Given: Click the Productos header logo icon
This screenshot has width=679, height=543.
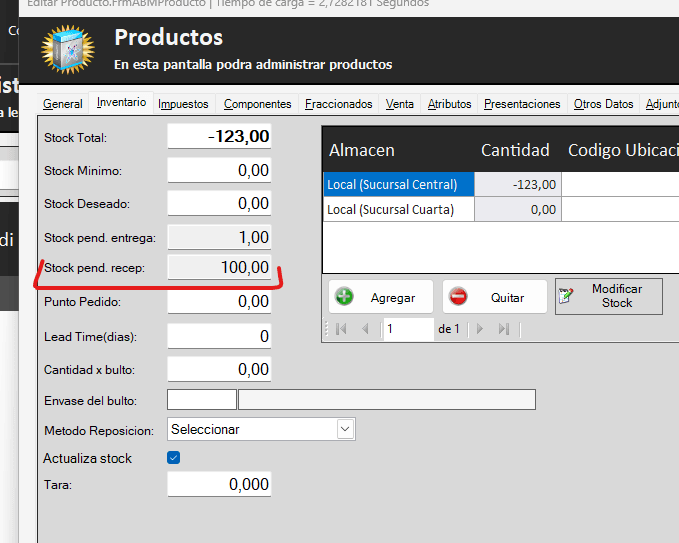Looking at the screenshot, I should (x=67, y=50).
